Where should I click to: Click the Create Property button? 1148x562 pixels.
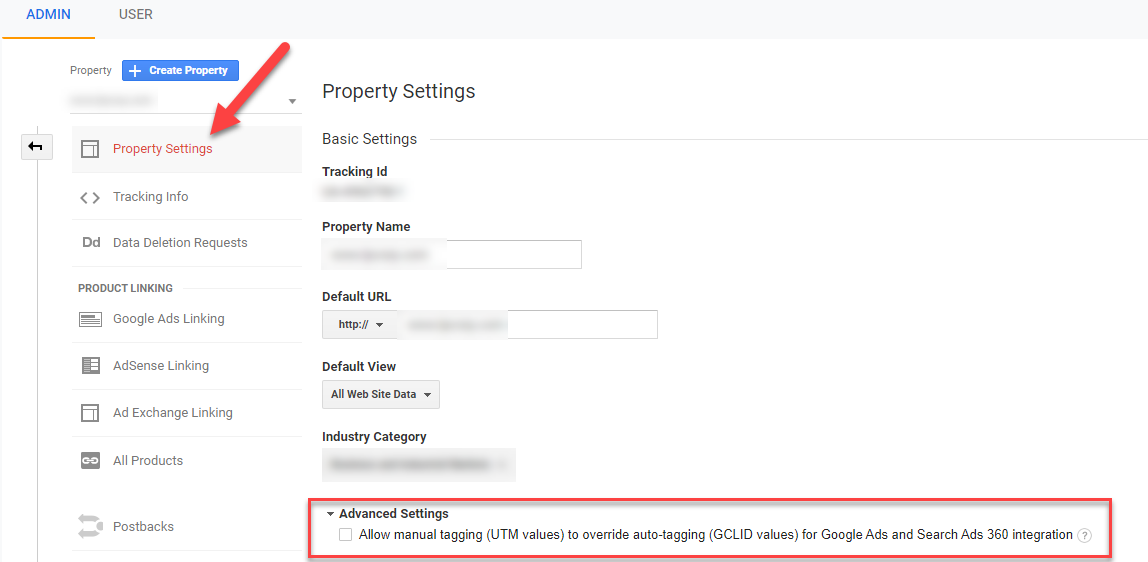[180, 70]
